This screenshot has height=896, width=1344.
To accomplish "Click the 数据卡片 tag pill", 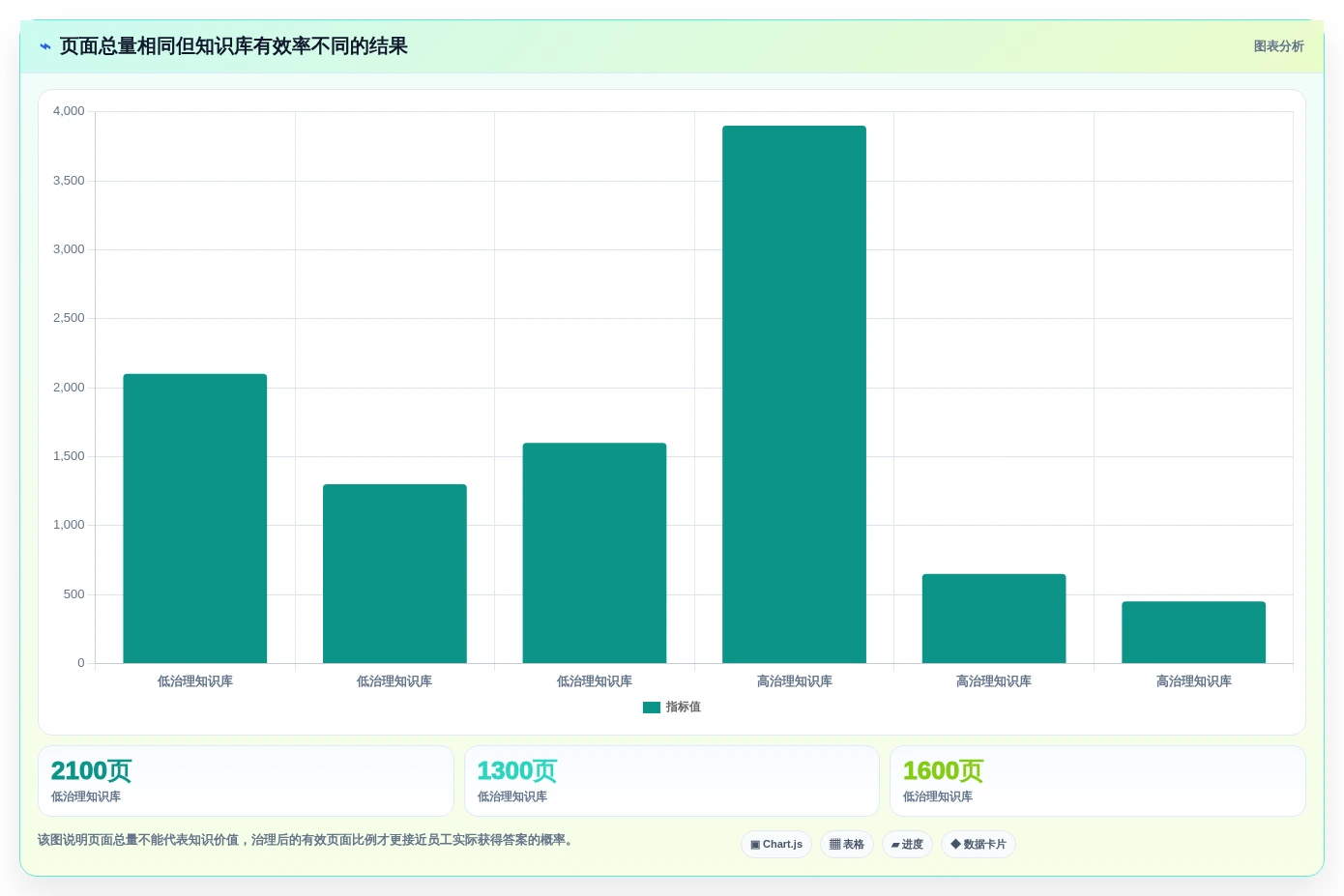I will click(979, 844).
